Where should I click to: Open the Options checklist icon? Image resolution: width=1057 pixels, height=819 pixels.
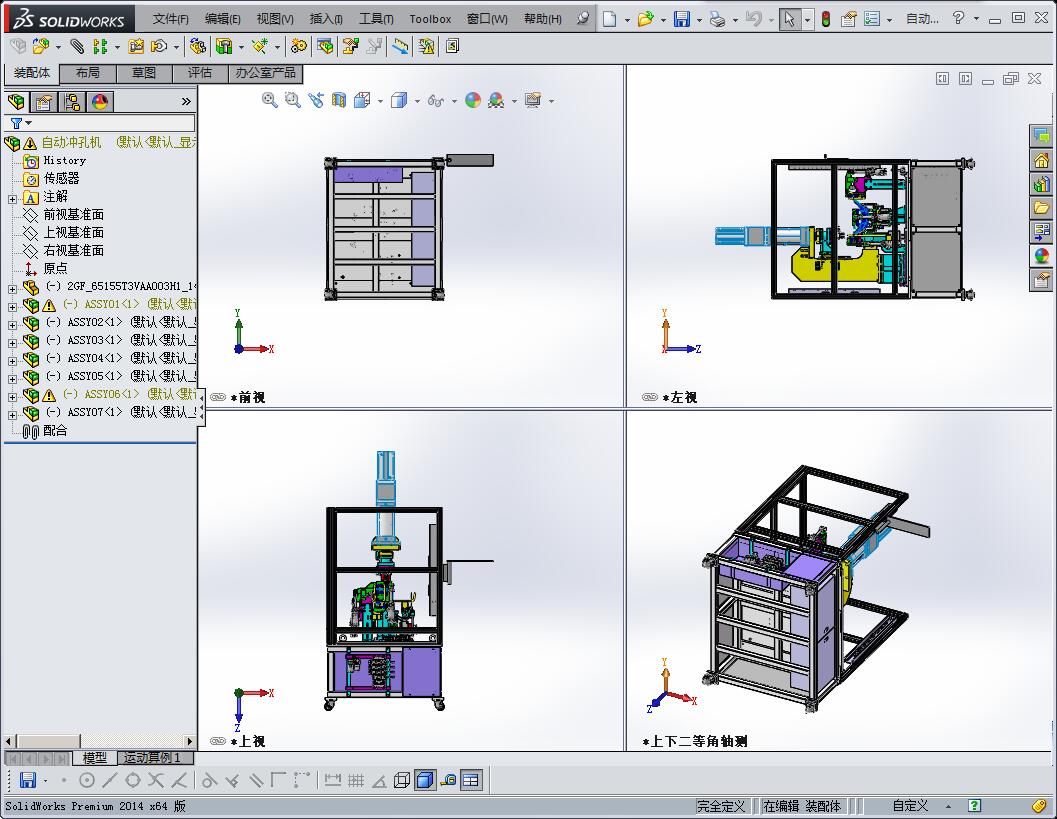(x=872, y=19)
